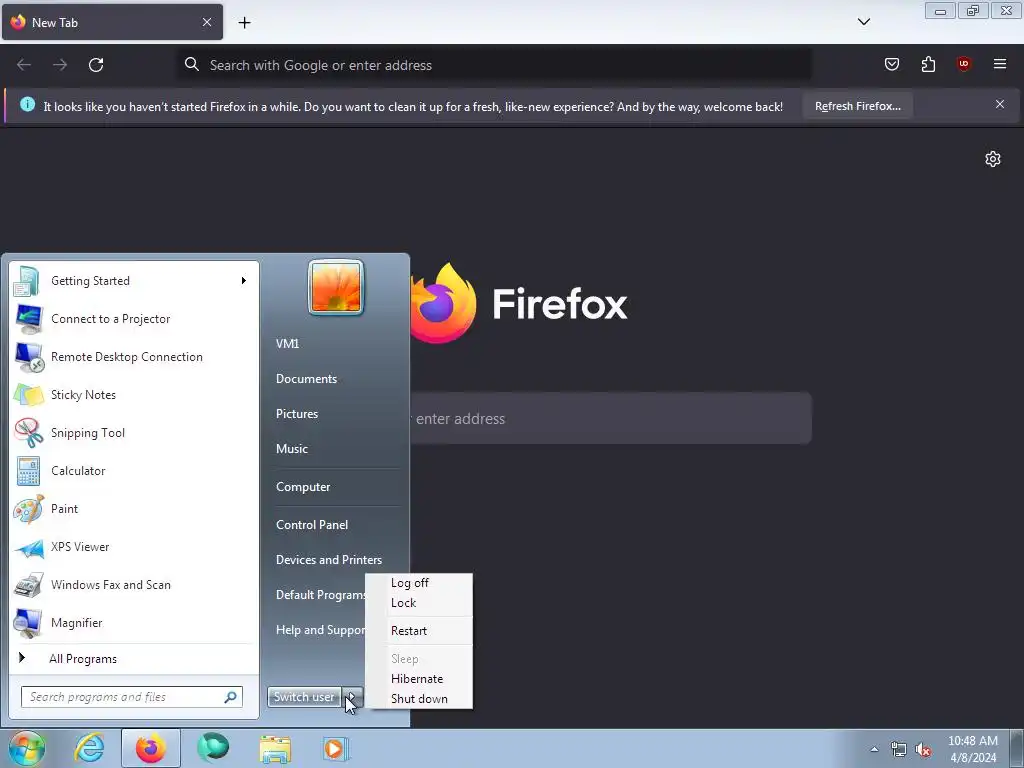1024x768 pixels.
Task: Open Computer from Start menu
Action: point(303,487)
